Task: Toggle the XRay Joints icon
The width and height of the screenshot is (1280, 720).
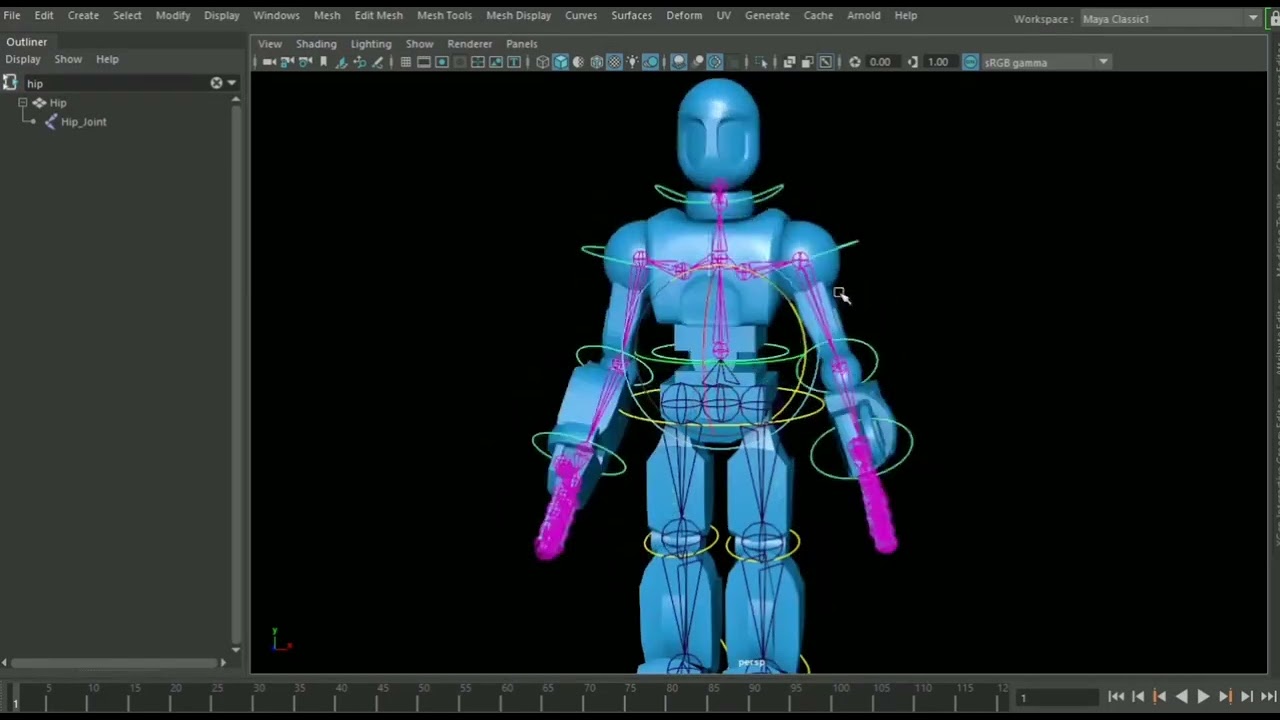Action: point(825,62)
